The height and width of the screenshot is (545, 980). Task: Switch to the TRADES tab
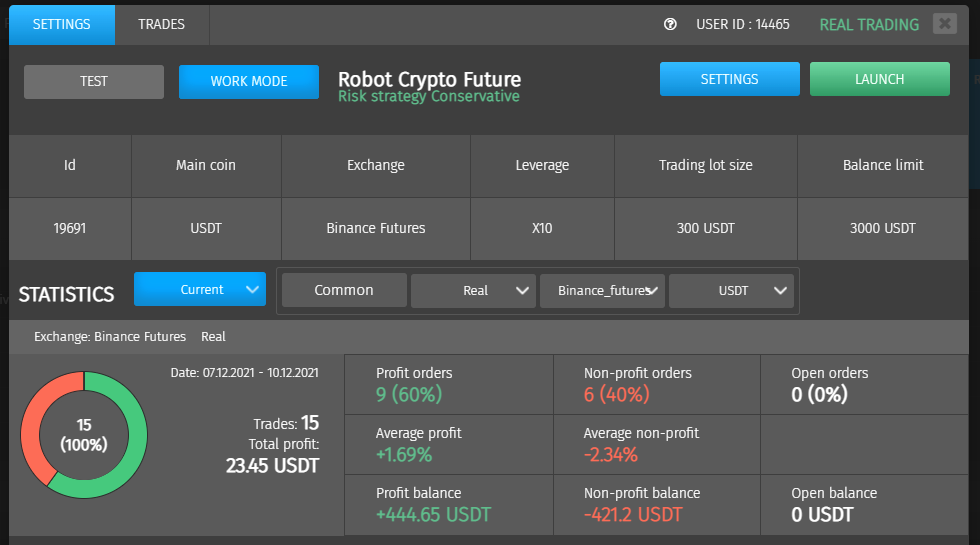(161, 24)
